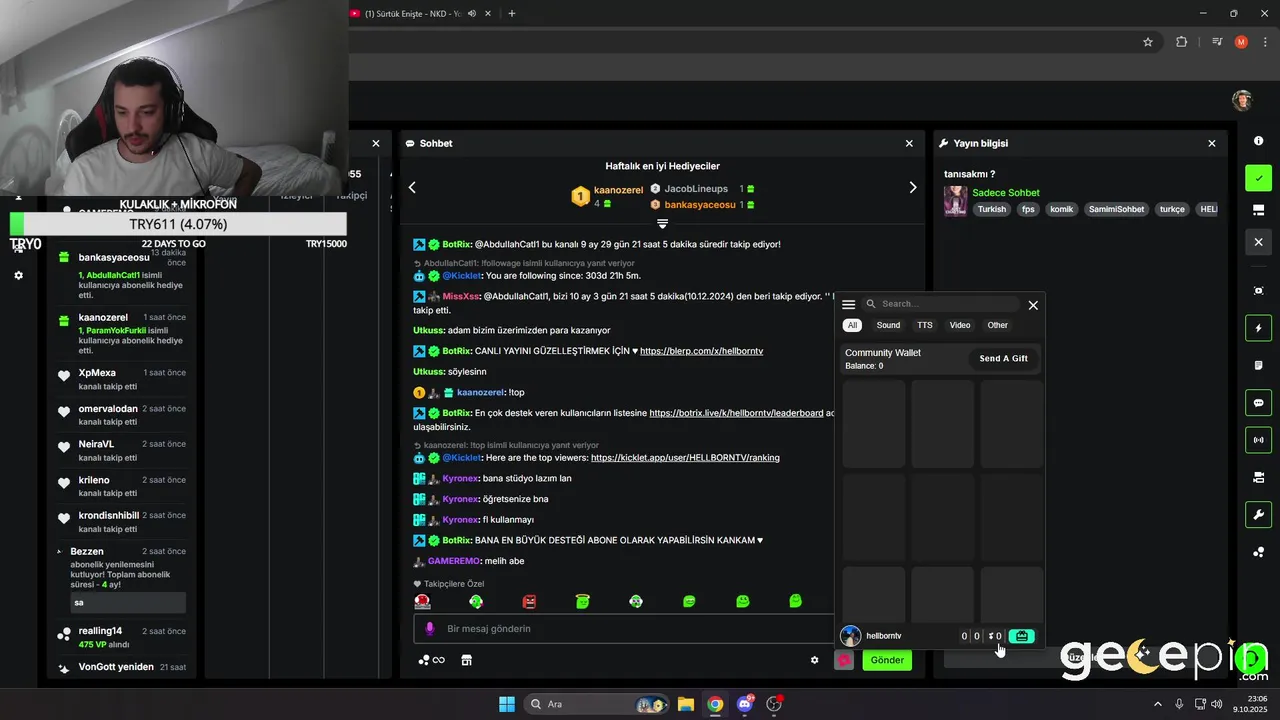Open settings gear in left sidebar
This screenshot has height=720, width=1280.
click(x=18, y=275)
